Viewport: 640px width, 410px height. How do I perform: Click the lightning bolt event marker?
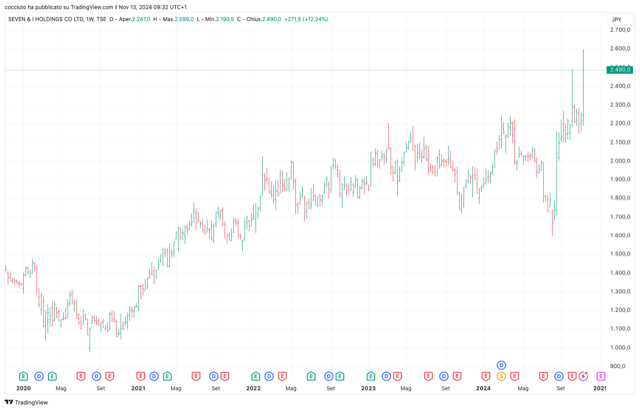coord(583,376)
